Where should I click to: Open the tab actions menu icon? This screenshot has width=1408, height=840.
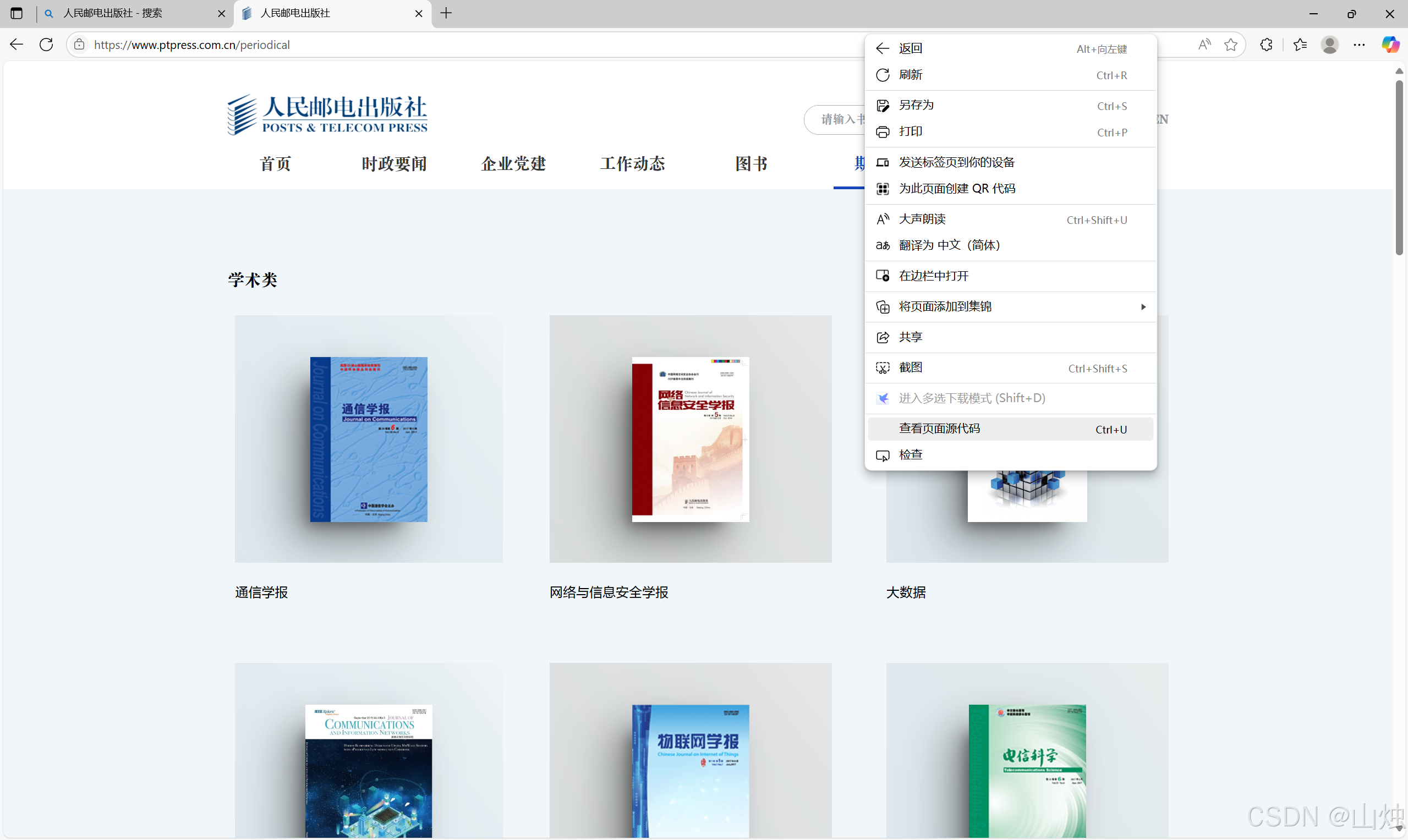pyautogui.click(x=17, y=13)
